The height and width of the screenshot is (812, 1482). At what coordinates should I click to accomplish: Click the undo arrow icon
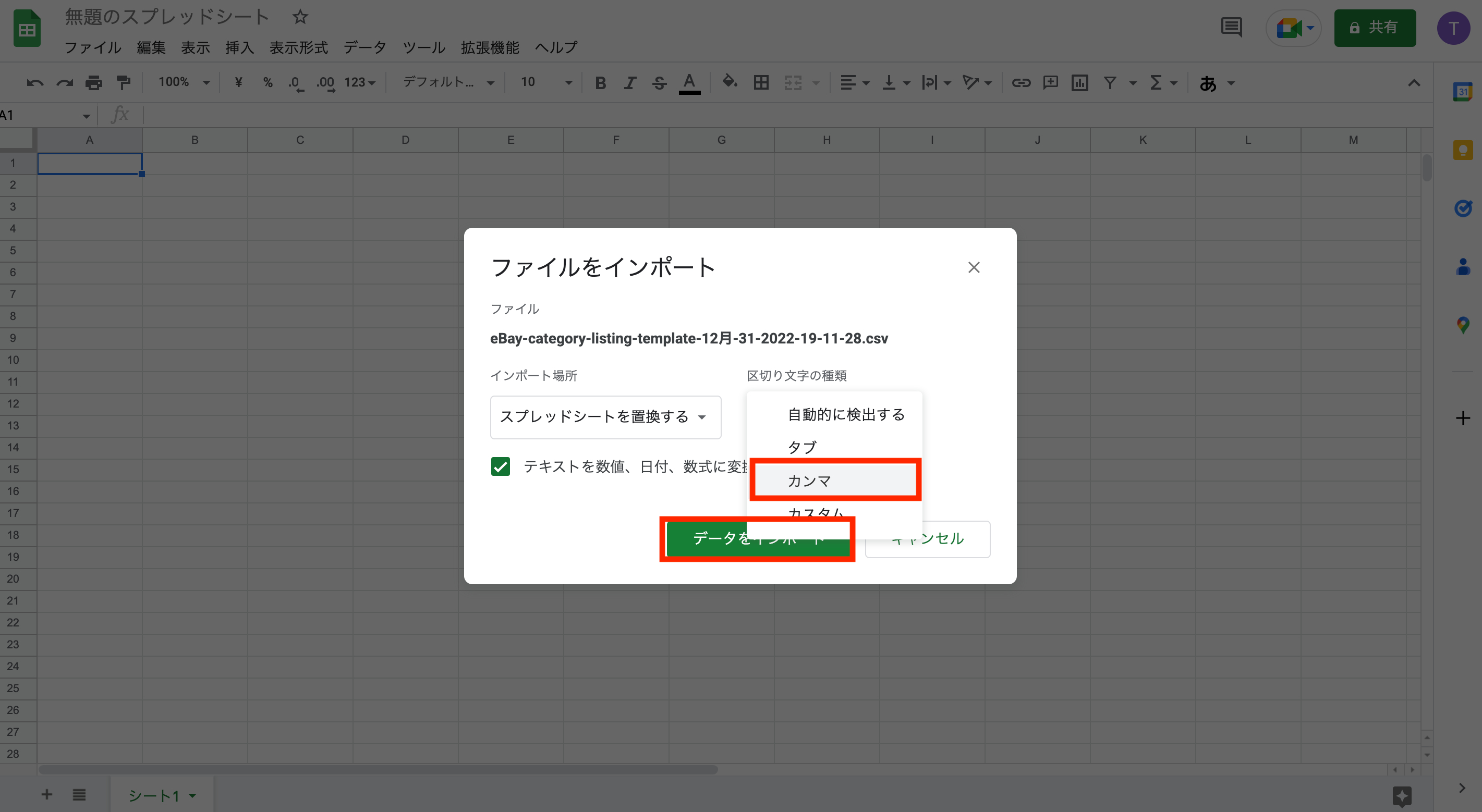pos(35,83)
